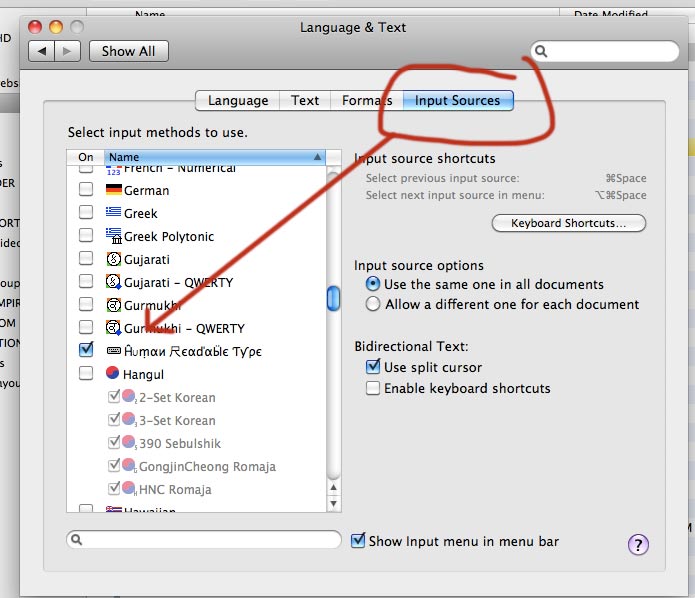Image resolution: width=695 pixels, height=598 pixels.
Task: Click the German flag icon
Action: 114,190
